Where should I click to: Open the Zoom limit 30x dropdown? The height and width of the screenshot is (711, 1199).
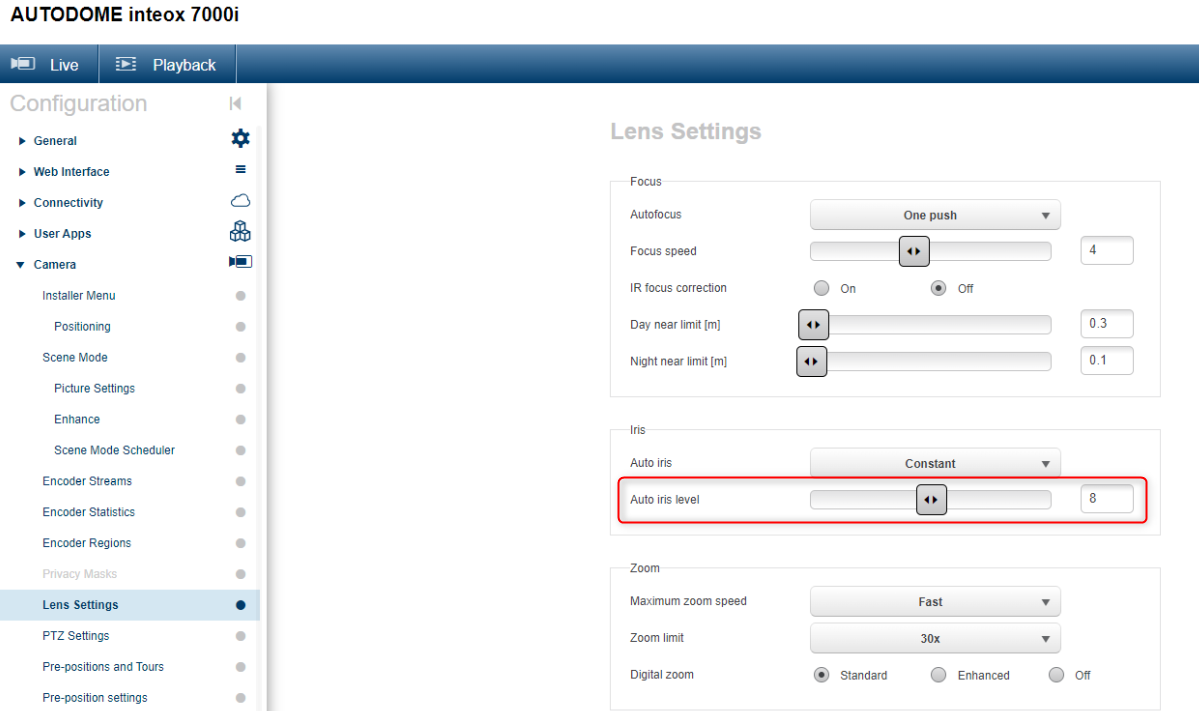click(935, 638)
